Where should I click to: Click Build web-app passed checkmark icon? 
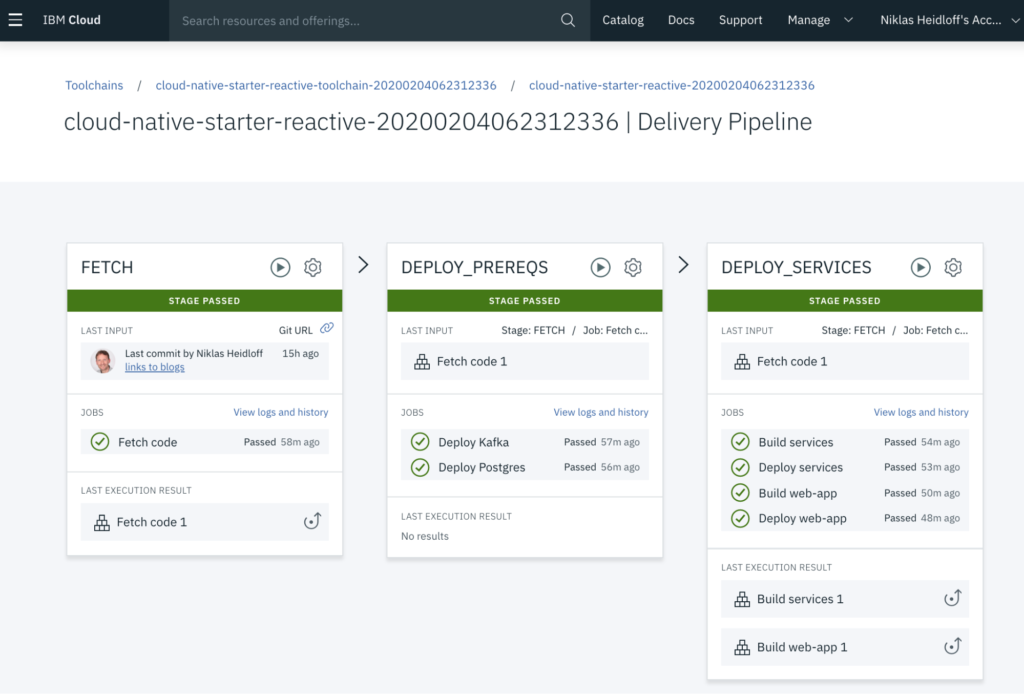(740, 493)
